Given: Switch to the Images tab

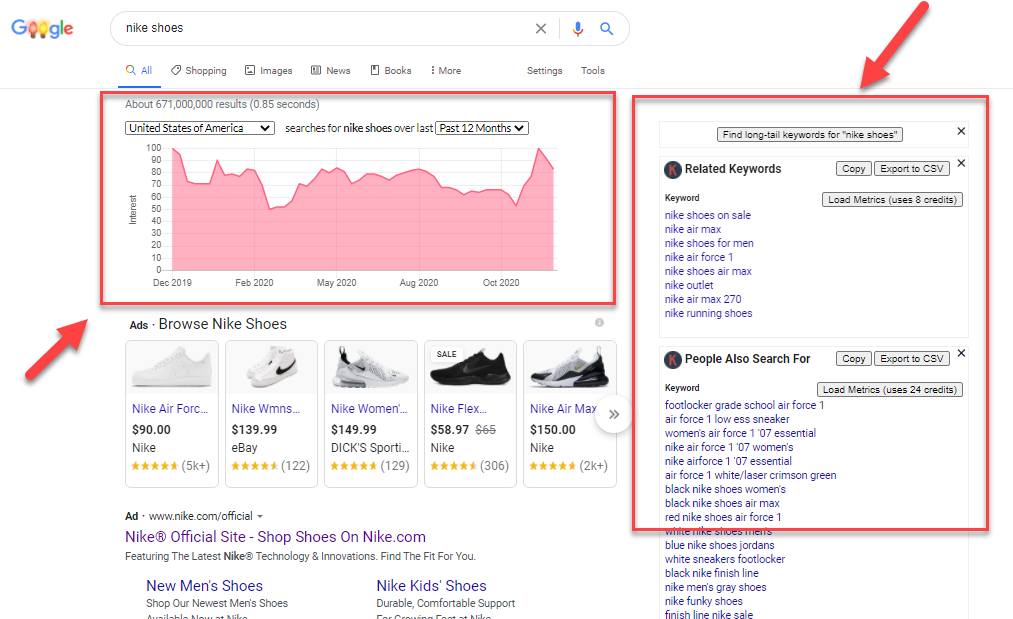Looking at the screenshot, I should tap(268, 70).
